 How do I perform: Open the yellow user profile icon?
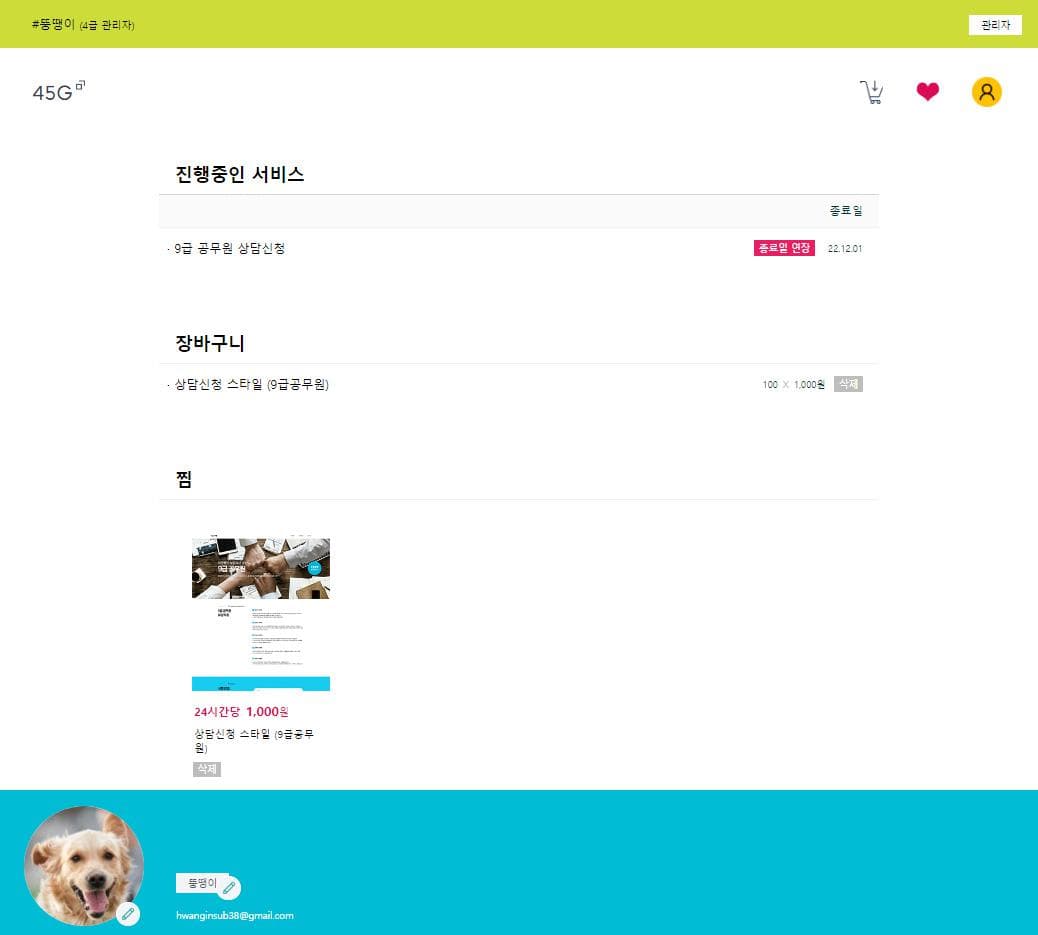coord(986,92)
